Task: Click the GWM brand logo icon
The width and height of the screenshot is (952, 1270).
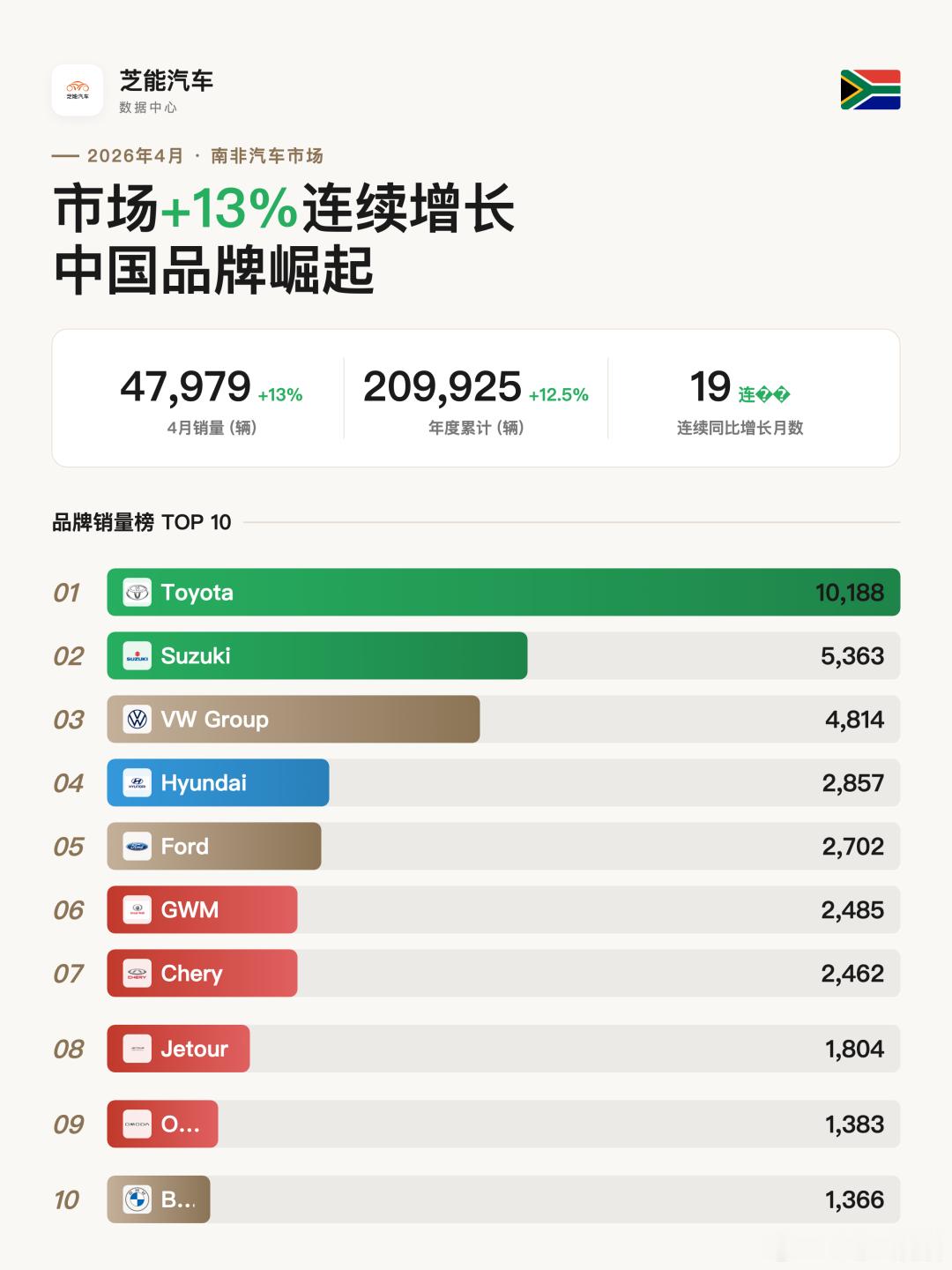Action: tap(137, 910)
